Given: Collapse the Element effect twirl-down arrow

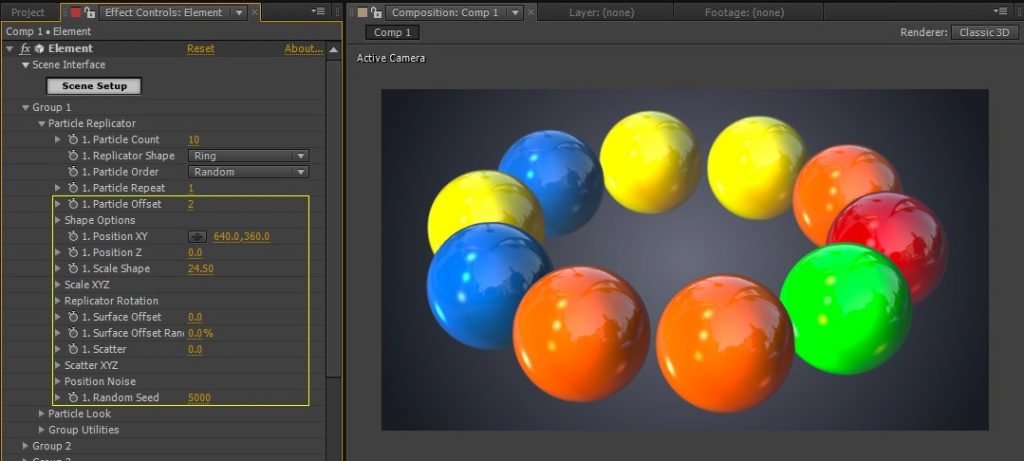Looking at the screenshot, I should (x=10, y=49).
